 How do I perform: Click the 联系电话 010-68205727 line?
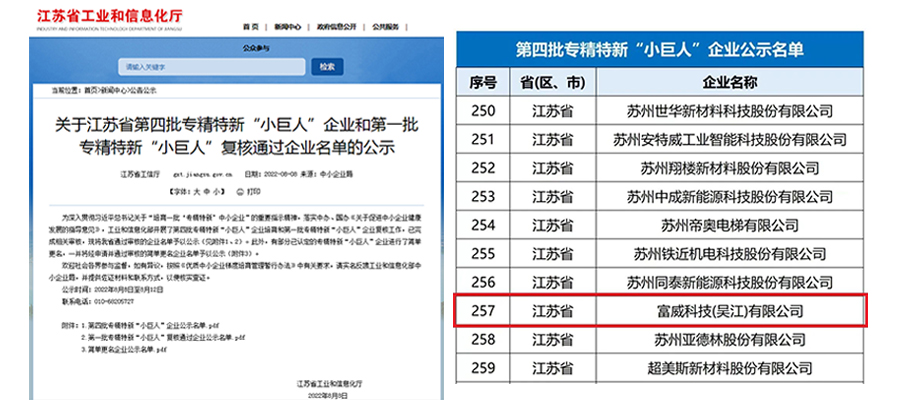98,301
